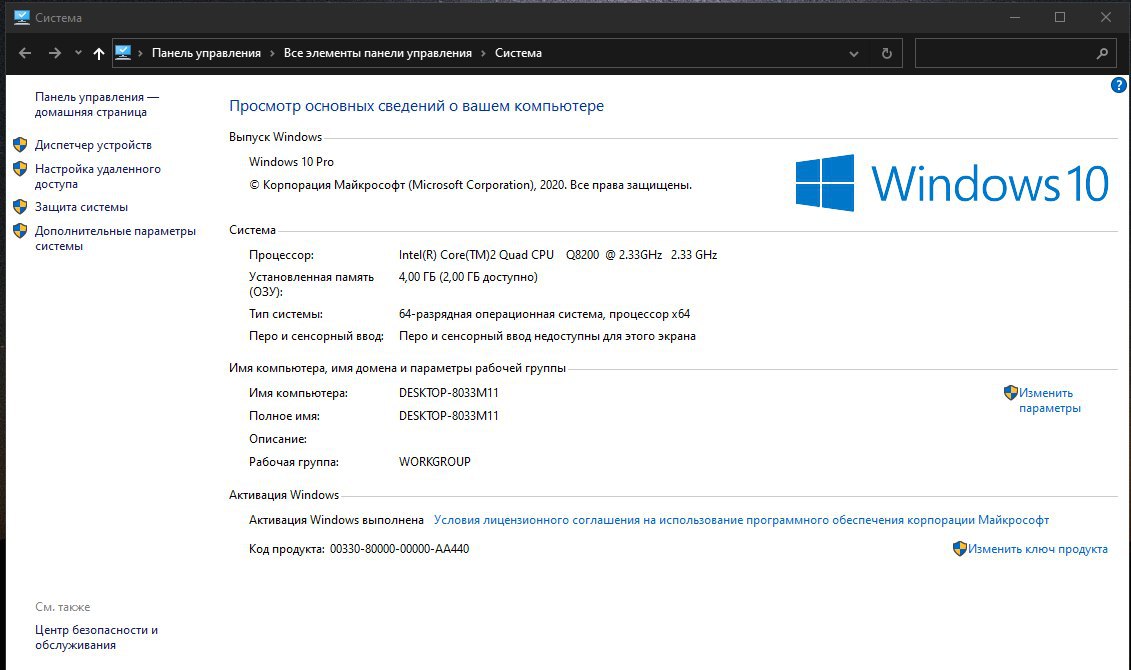Maximize the Система window

coord(1060,17)
